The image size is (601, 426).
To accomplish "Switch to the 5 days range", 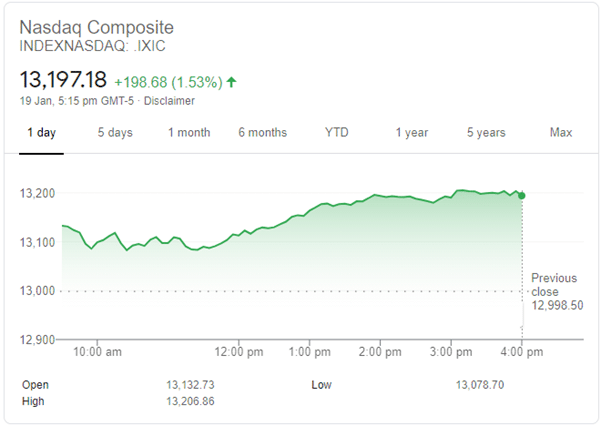I will 115,133.
